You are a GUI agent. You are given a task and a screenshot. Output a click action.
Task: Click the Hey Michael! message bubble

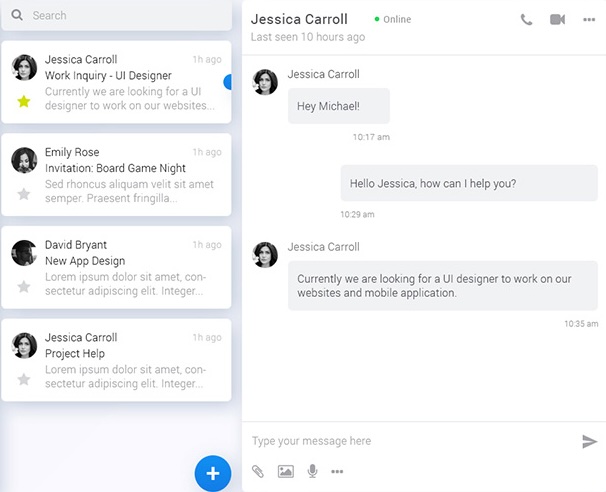tap(339, 106)
